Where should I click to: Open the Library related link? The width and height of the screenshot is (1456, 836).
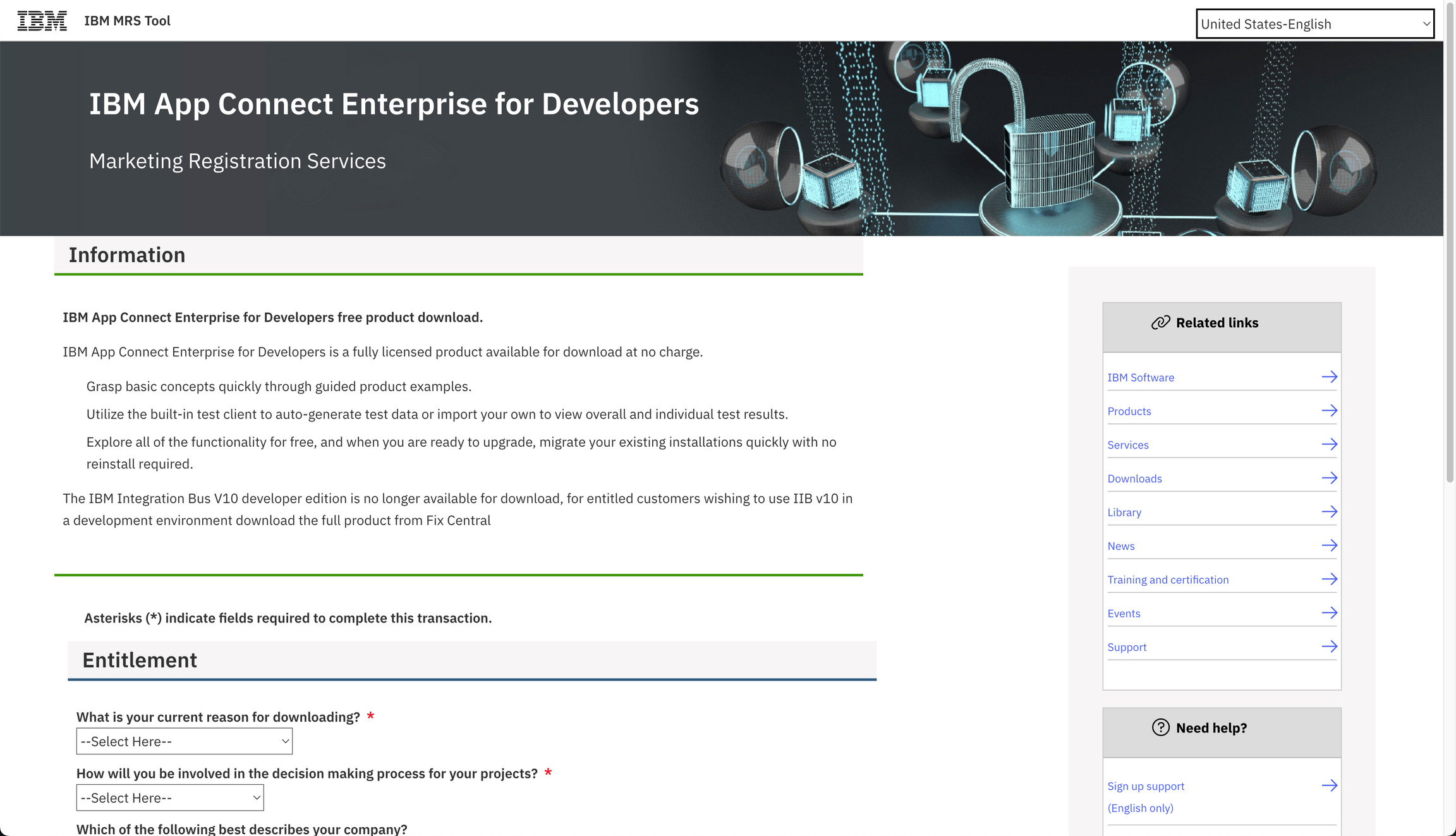tap(1125, 512)
